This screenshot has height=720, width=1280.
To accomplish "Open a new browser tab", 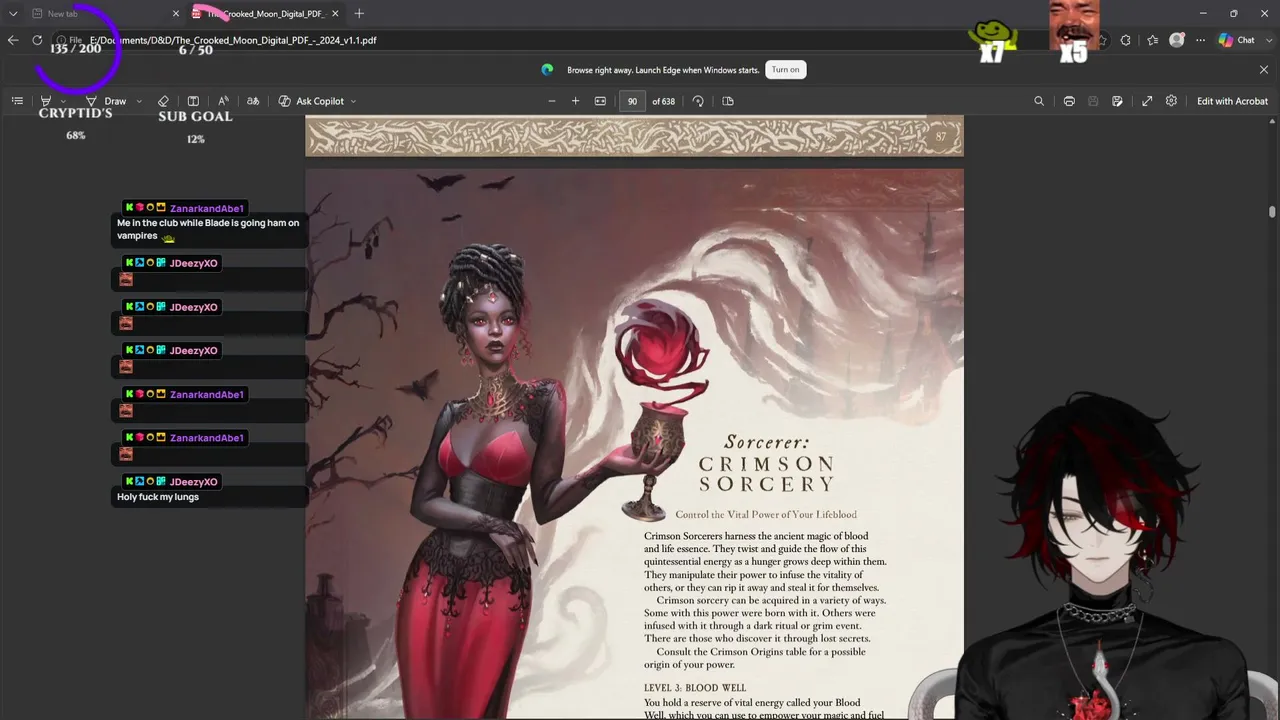I will (x=359, y=14).
